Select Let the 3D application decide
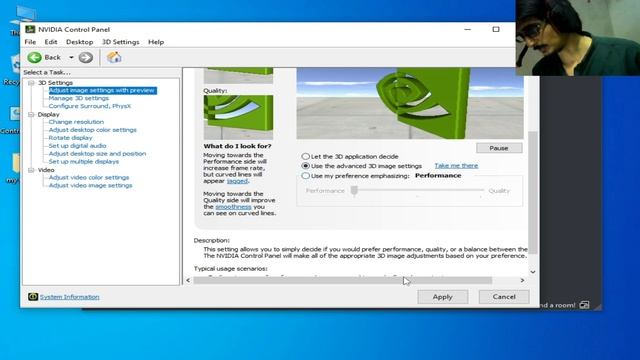Image resolution: width=640 pixels, height=360 pixels. pyautogui.click(x=305, y=156)
